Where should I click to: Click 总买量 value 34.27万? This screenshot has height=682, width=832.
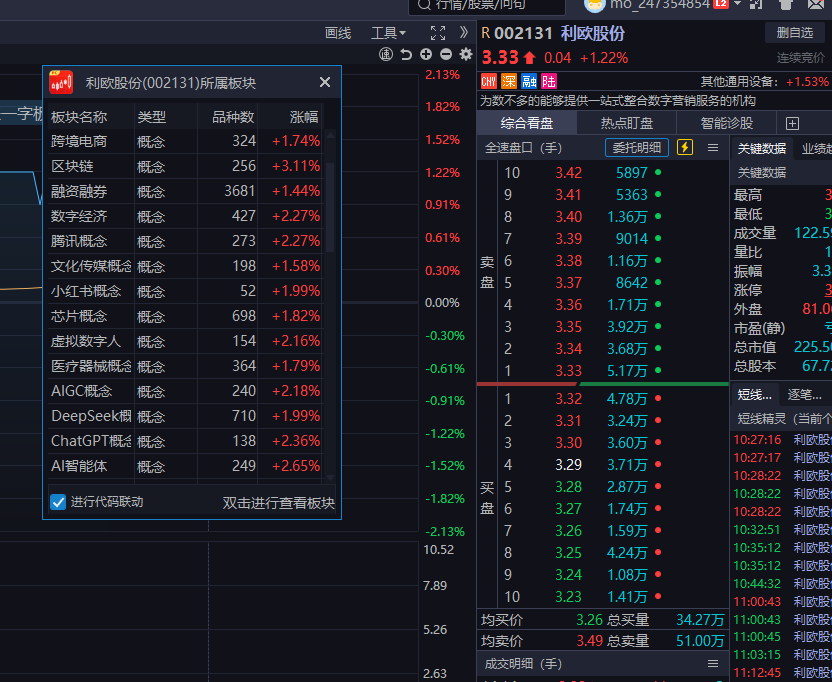click(700, 620)
